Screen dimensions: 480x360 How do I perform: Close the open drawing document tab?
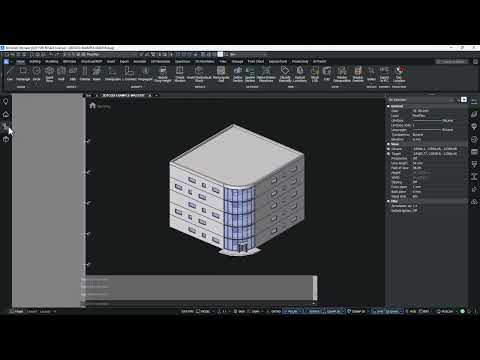[x=150, y=95]
